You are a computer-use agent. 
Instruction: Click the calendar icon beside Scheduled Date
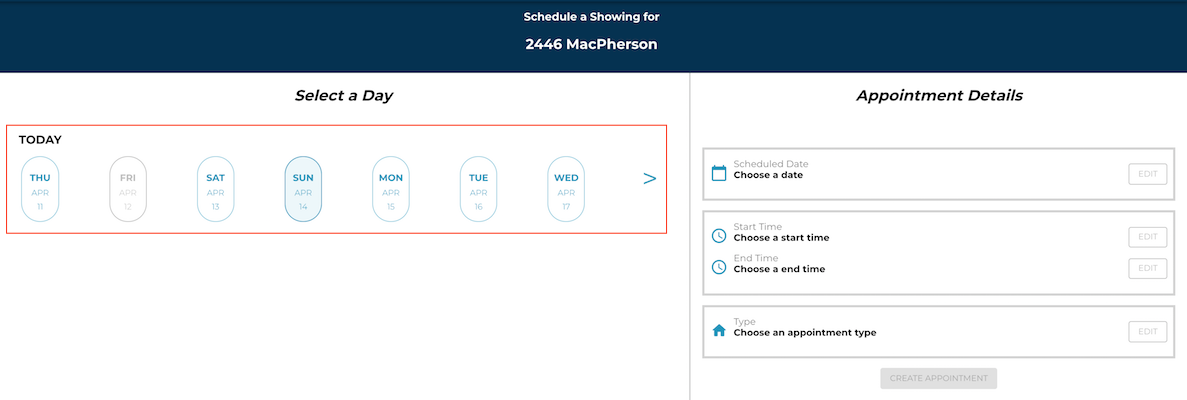(719, 173)
